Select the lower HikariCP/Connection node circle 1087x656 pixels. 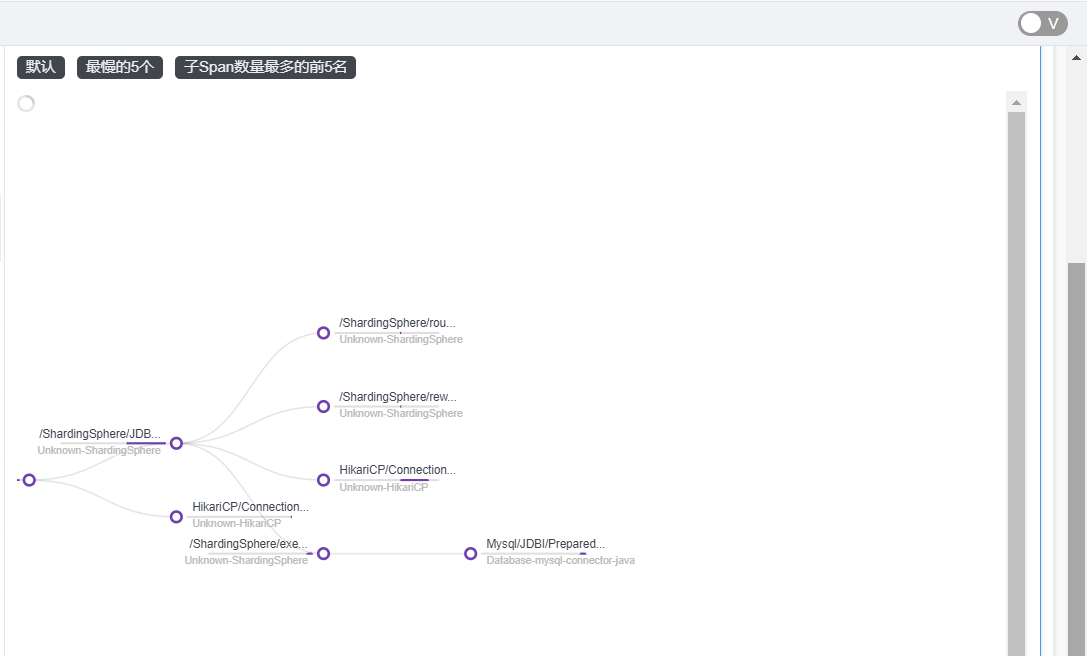coord(176,516)
